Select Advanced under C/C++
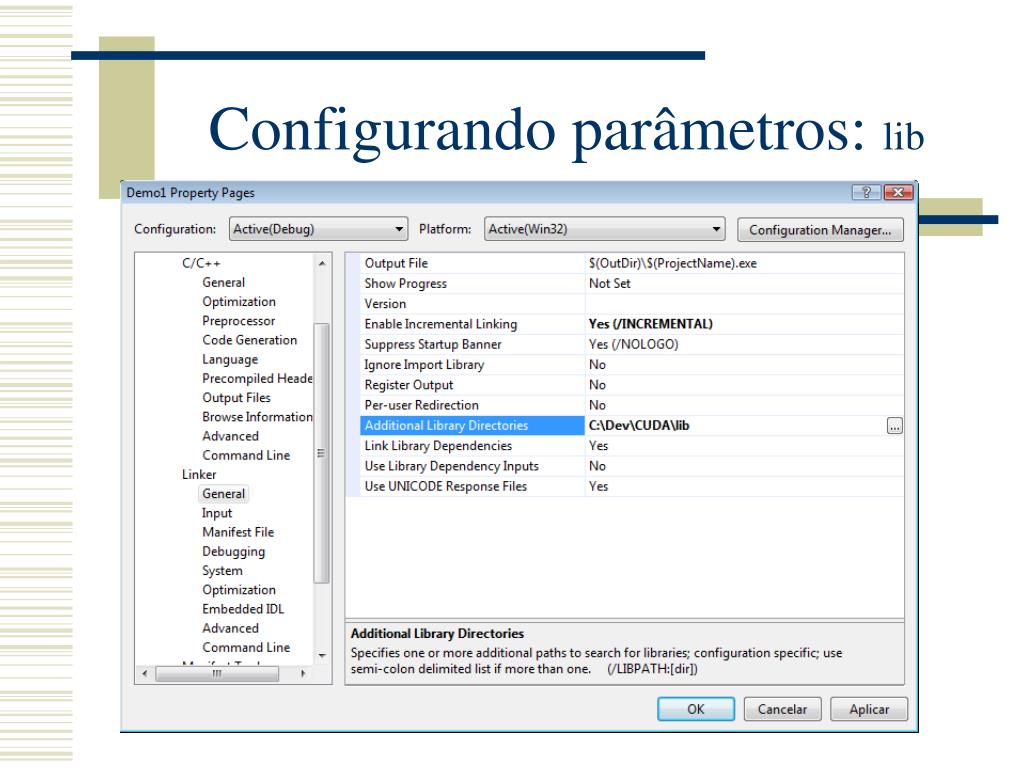Screen dimensions: 1024x768 click(231, 436)
